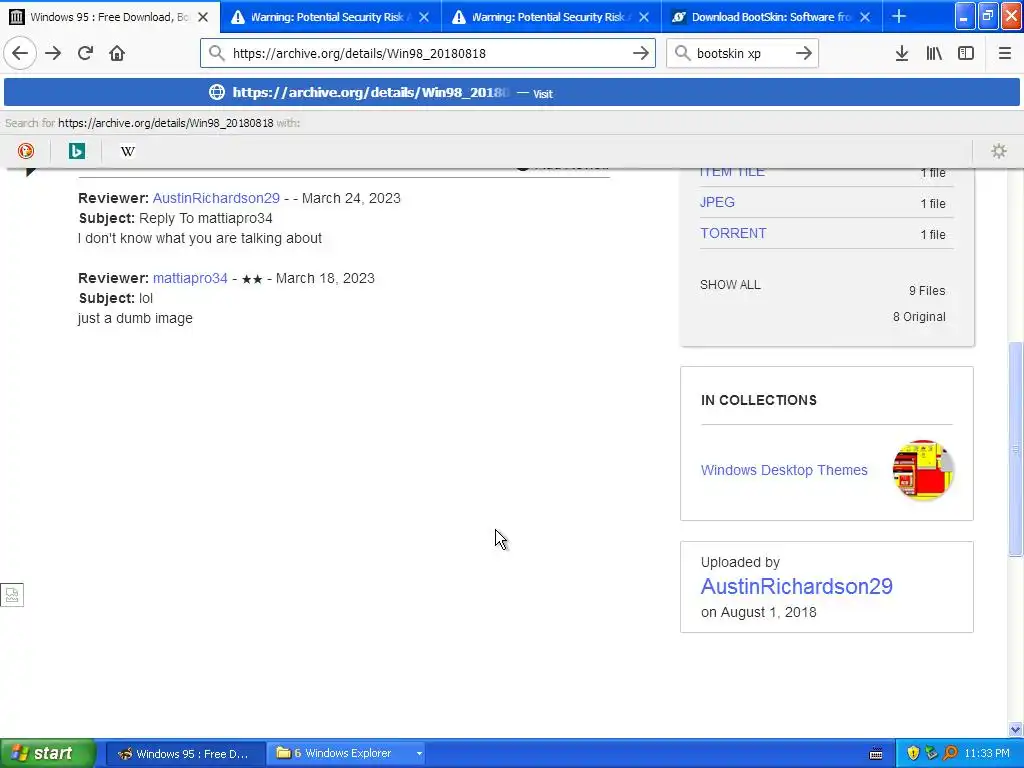Click the Reply To mattiapro34 subject text
Screen dimensions: 1024x768
click(206, 218)
